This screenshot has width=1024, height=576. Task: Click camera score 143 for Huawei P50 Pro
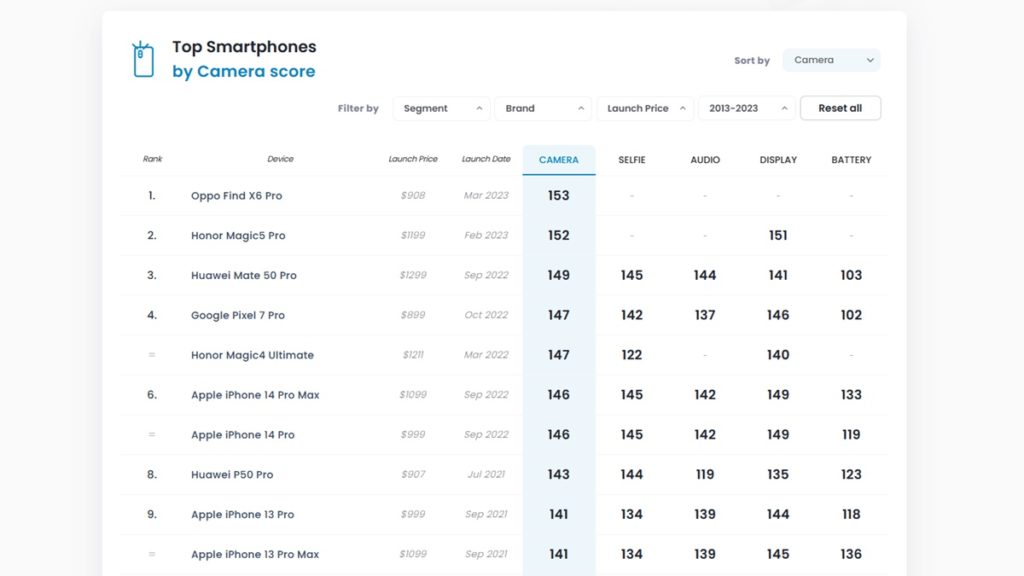click(x=558, y=474)
